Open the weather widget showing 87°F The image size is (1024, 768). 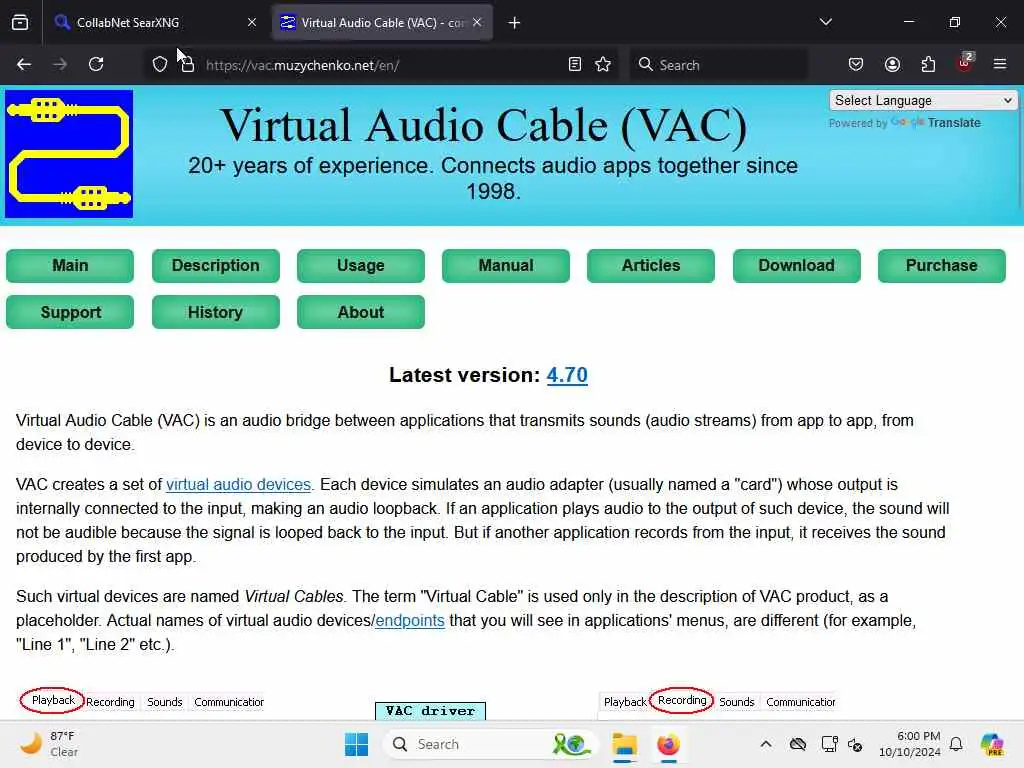(x=49, y=744)
